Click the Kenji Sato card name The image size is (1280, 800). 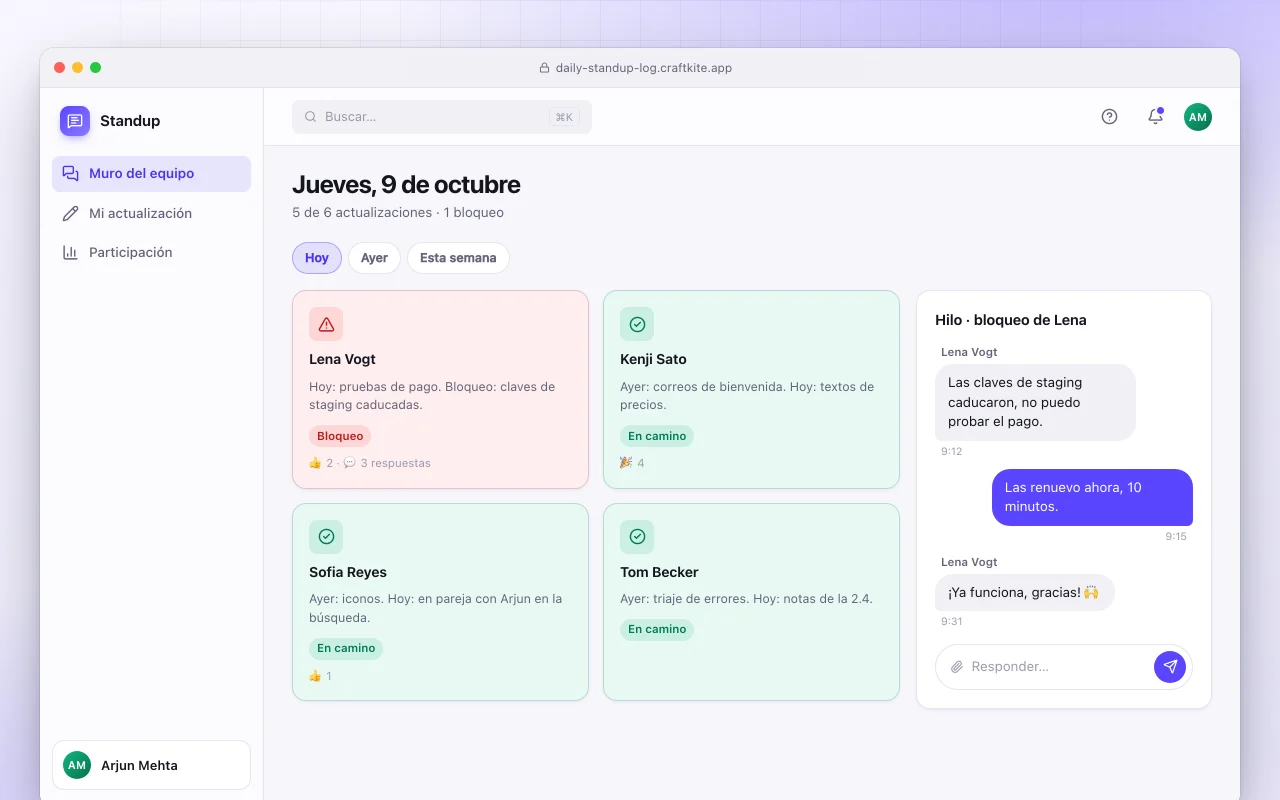(x=653, y=359)
